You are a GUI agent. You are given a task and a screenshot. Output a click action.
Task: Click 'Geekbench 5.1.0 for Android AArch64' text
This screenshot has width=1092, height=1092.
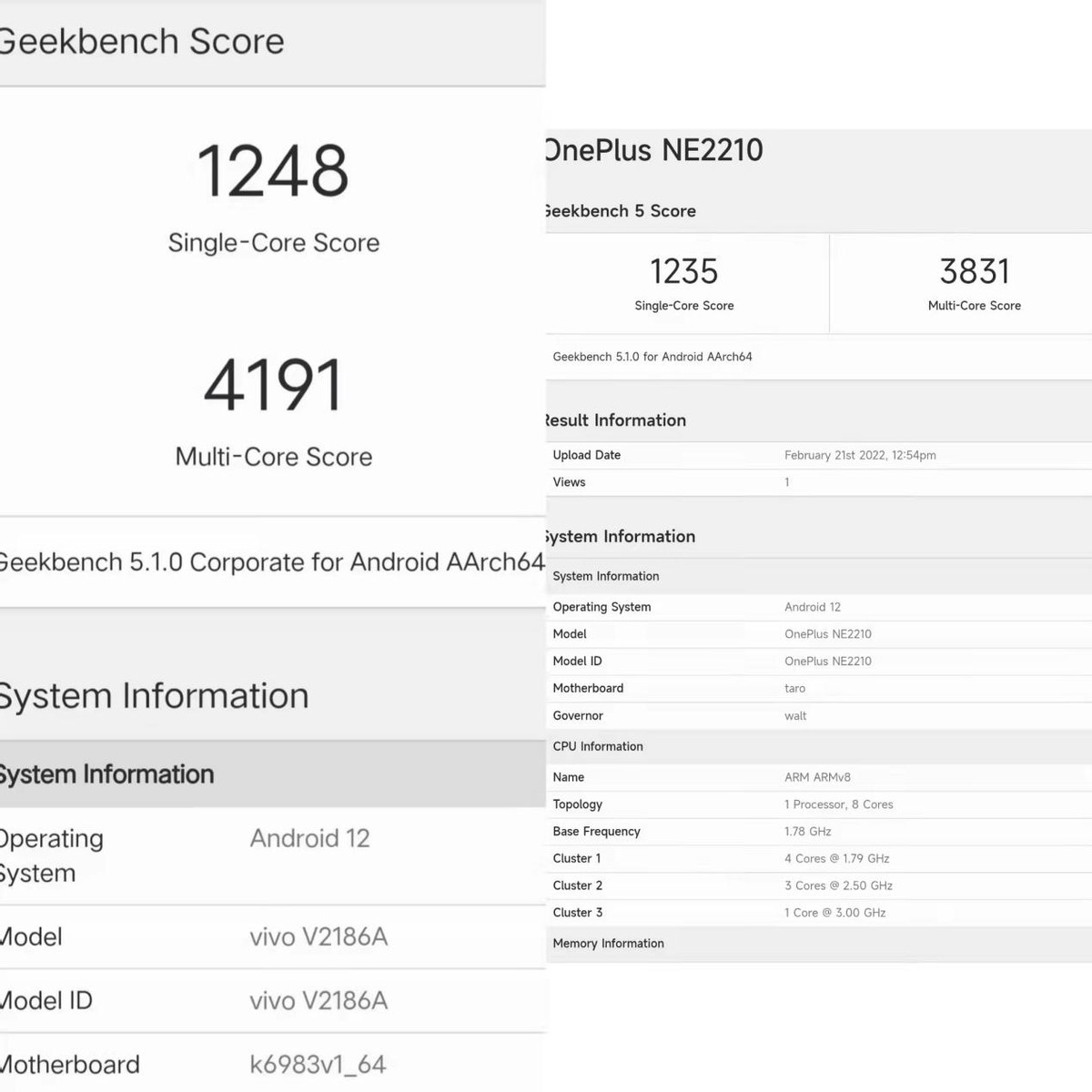pyautogui.click(x=652, y=357)
